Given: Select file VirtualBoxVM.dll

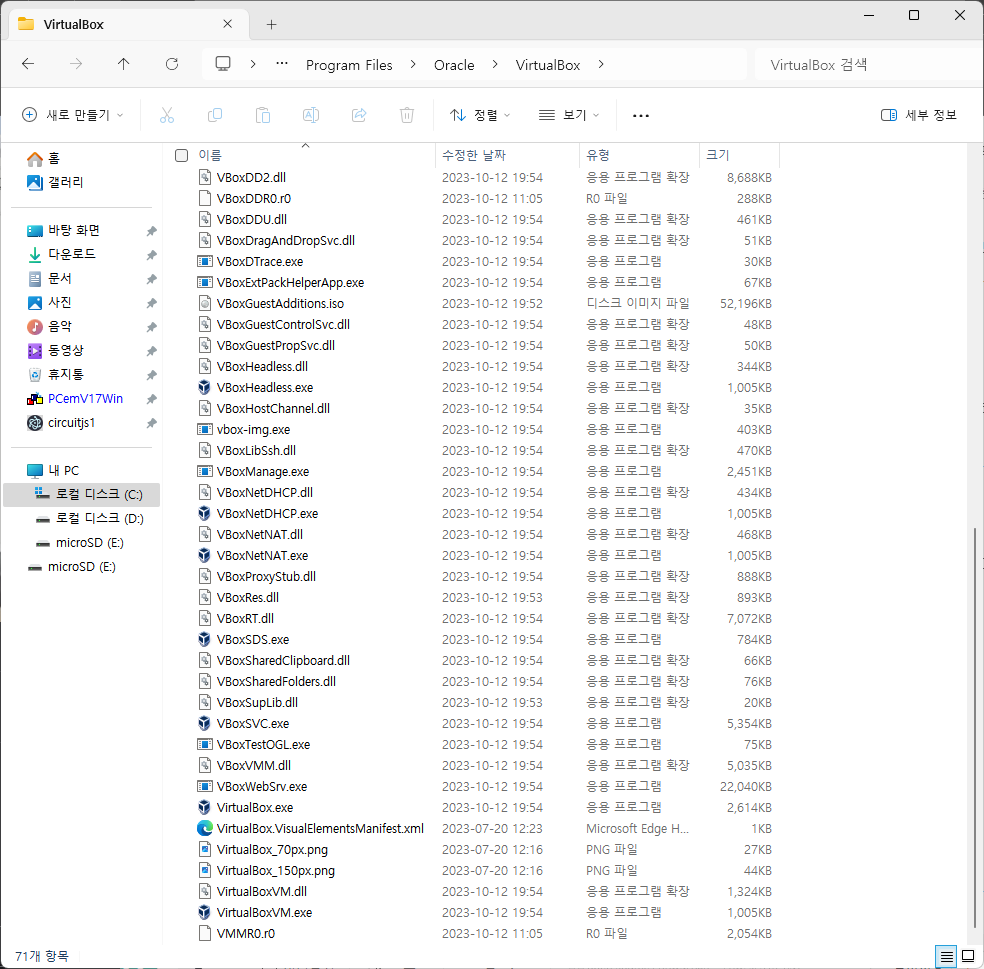Looking at the screenshot, I should coord(262,891).
